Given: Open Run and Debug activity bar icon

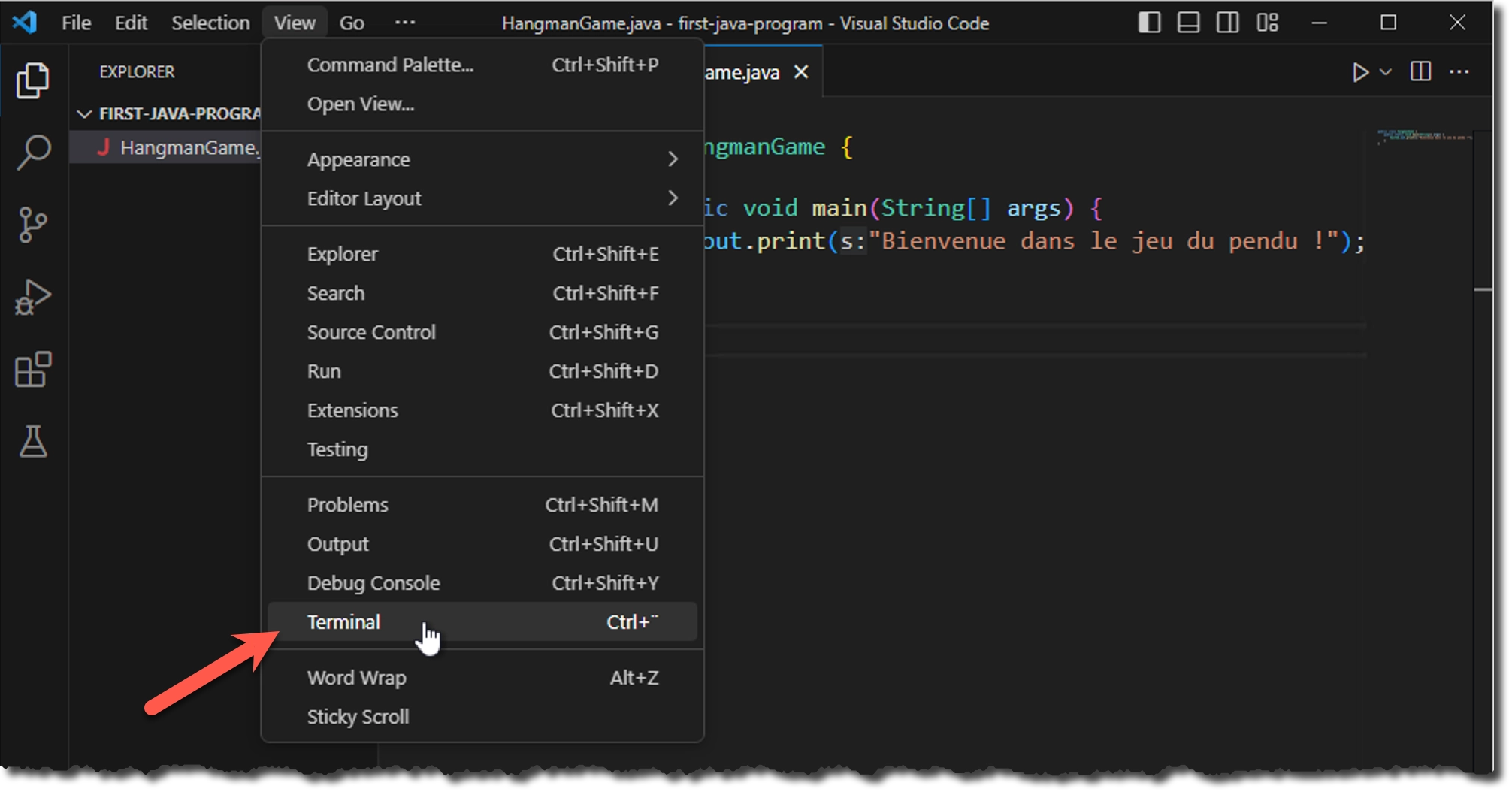Looking at the screenshot, I should tap(33, 298).
